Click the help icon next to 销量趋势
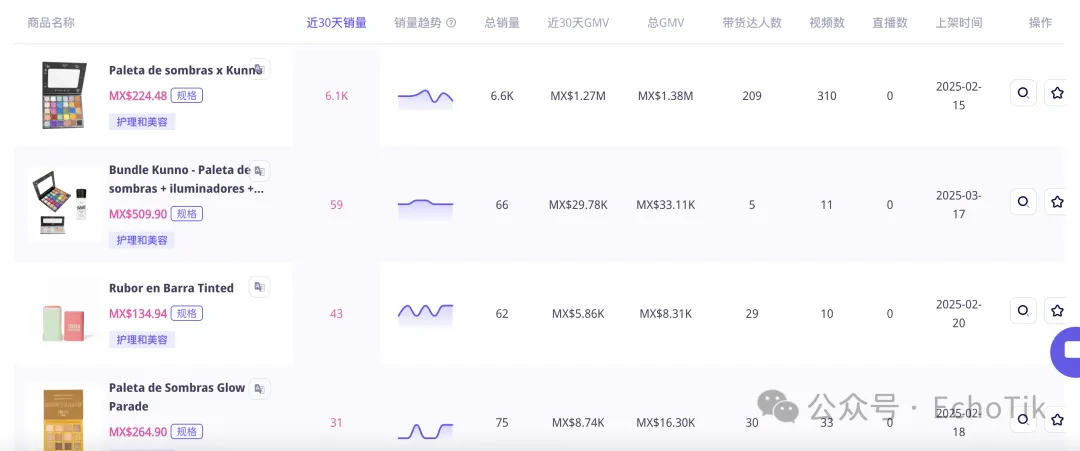The image size is (1080, 451). tap(451, 23)
